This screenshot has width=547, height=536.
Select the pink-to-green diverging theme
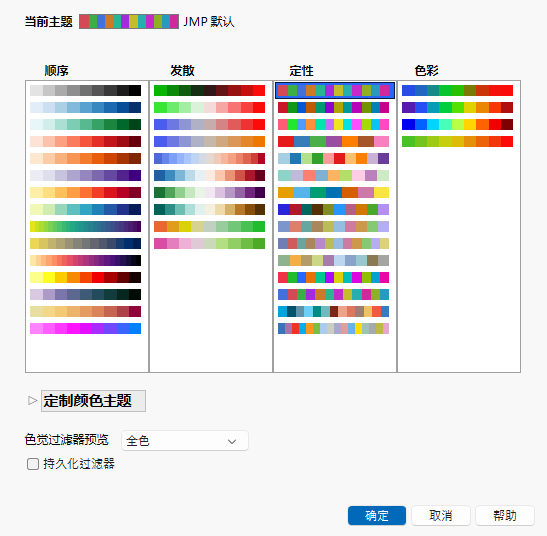pos(209,244)
